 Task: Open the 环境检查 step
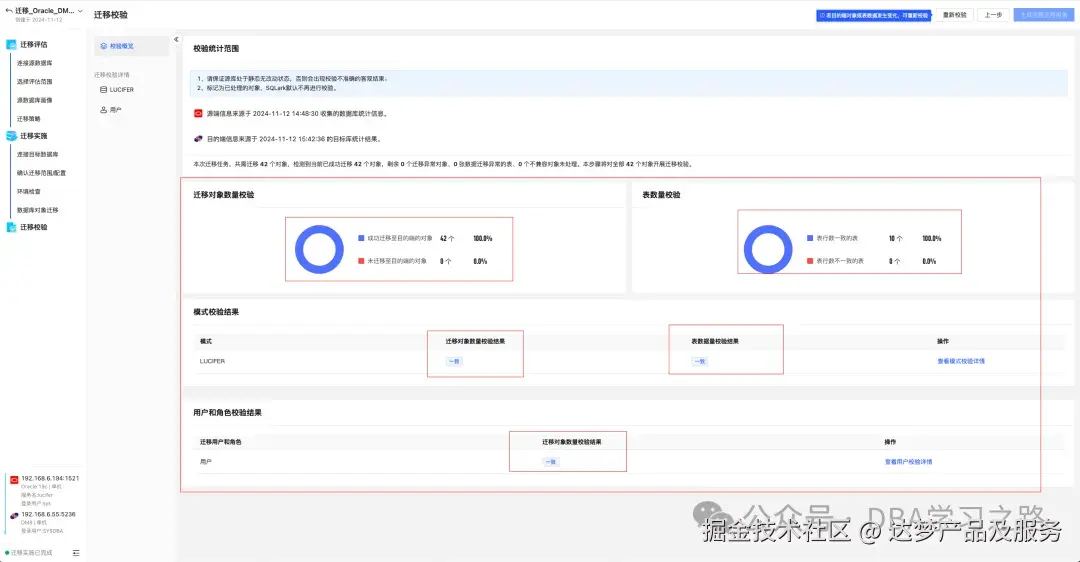[29, 191]
